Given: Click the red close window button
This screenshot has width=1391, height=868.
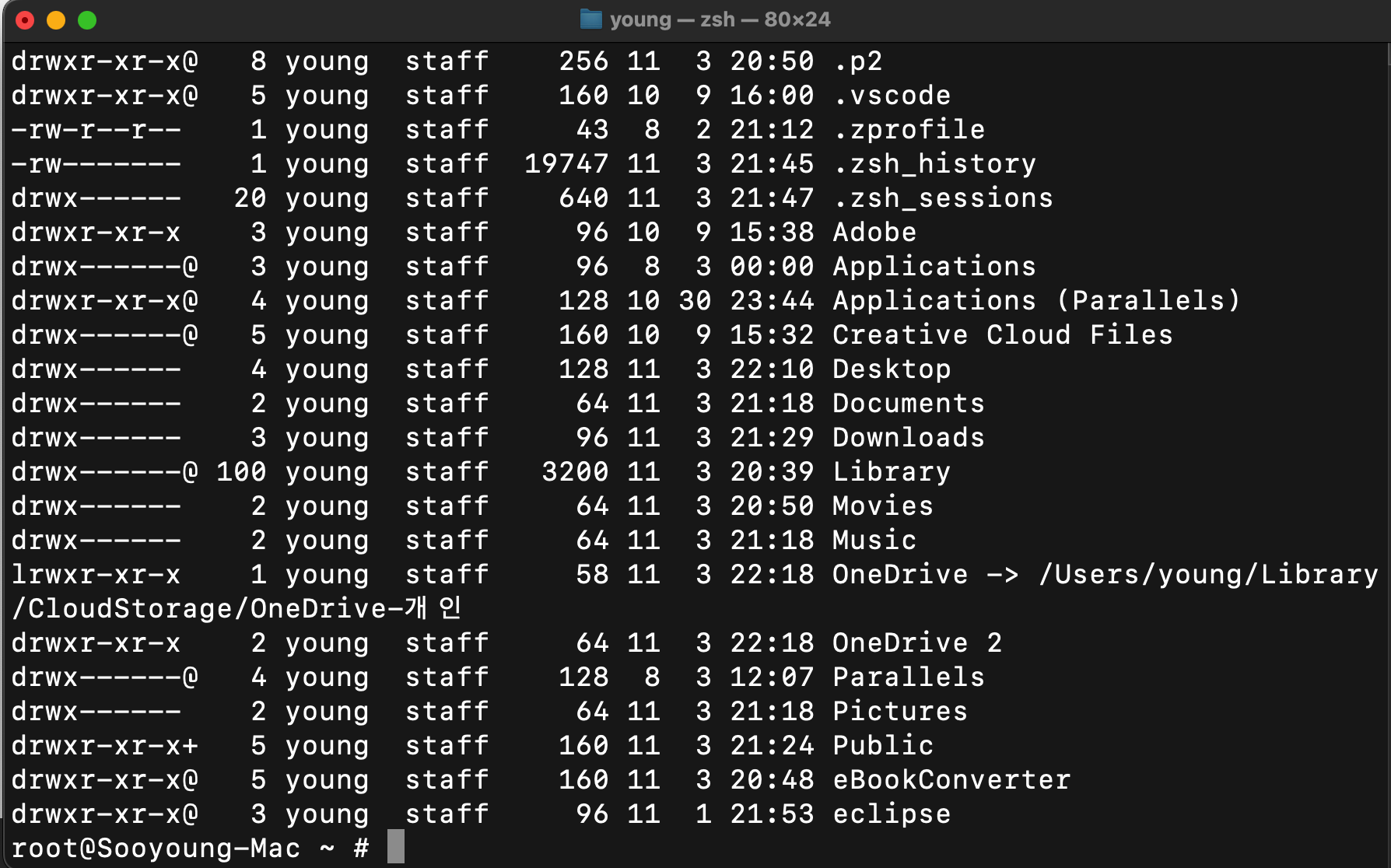Looking at the screenshot, I should 25,20.
